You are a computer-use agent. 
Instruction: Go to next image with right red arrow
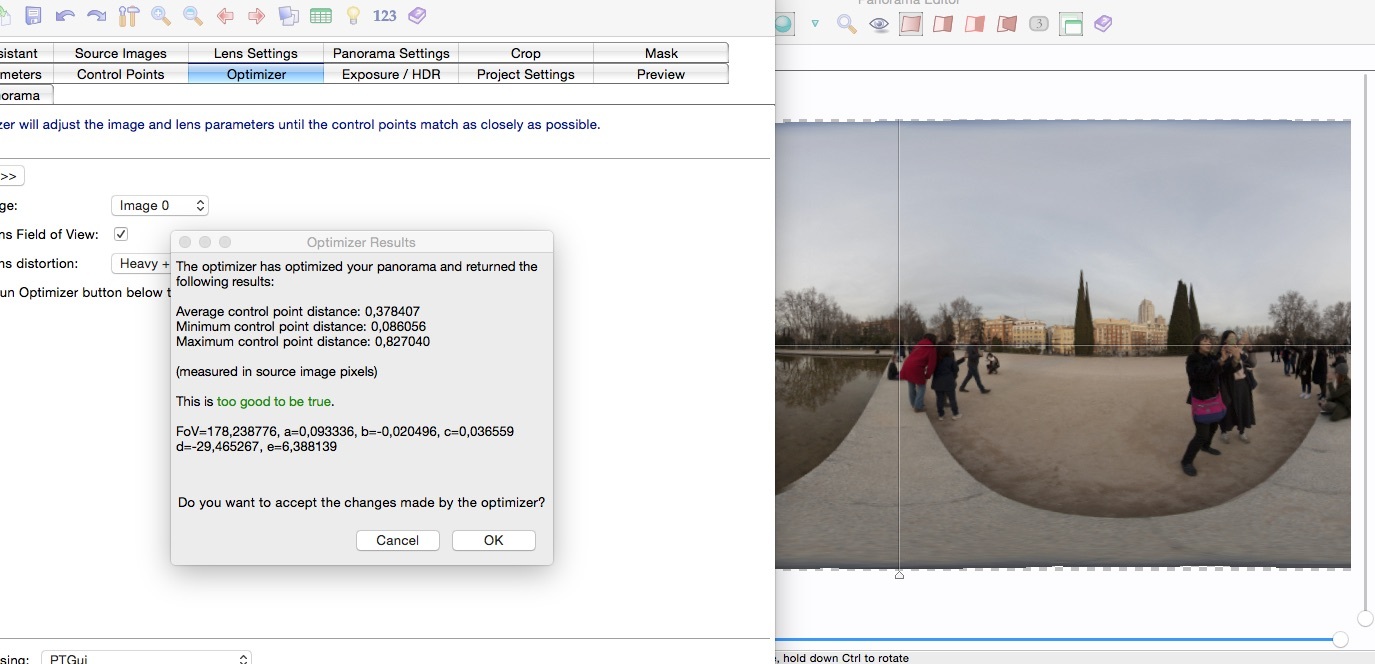point(257,15)
